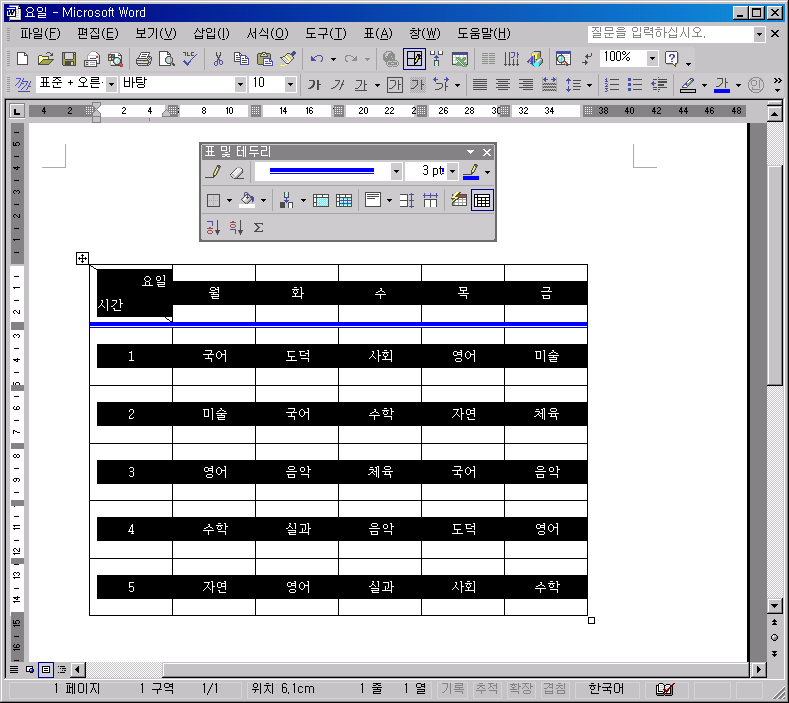Open Print Preview
This screenshot has height=703, width=789.
(167, 59)
